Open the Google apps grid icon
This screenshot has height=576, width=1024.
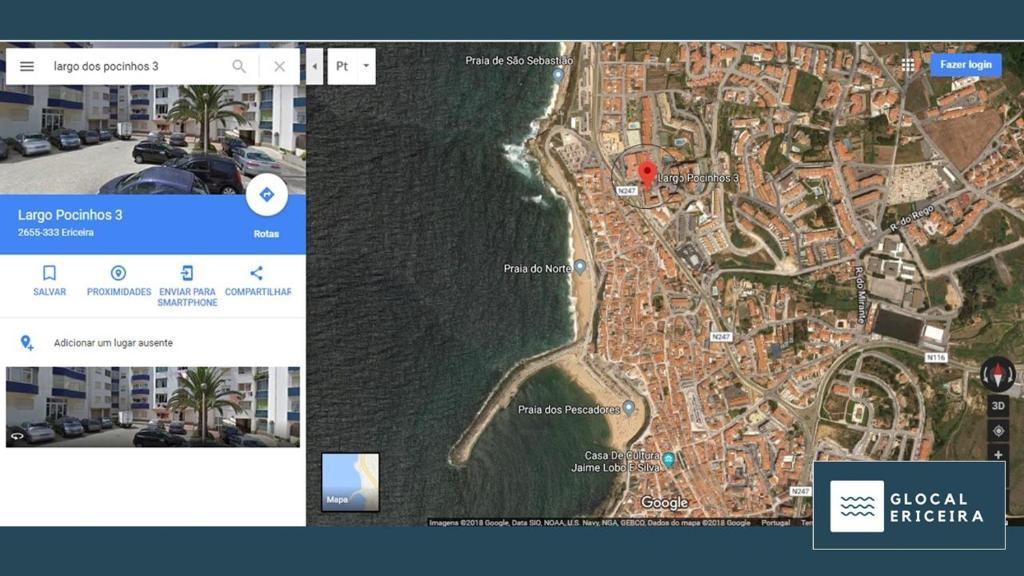click(908, 65)
